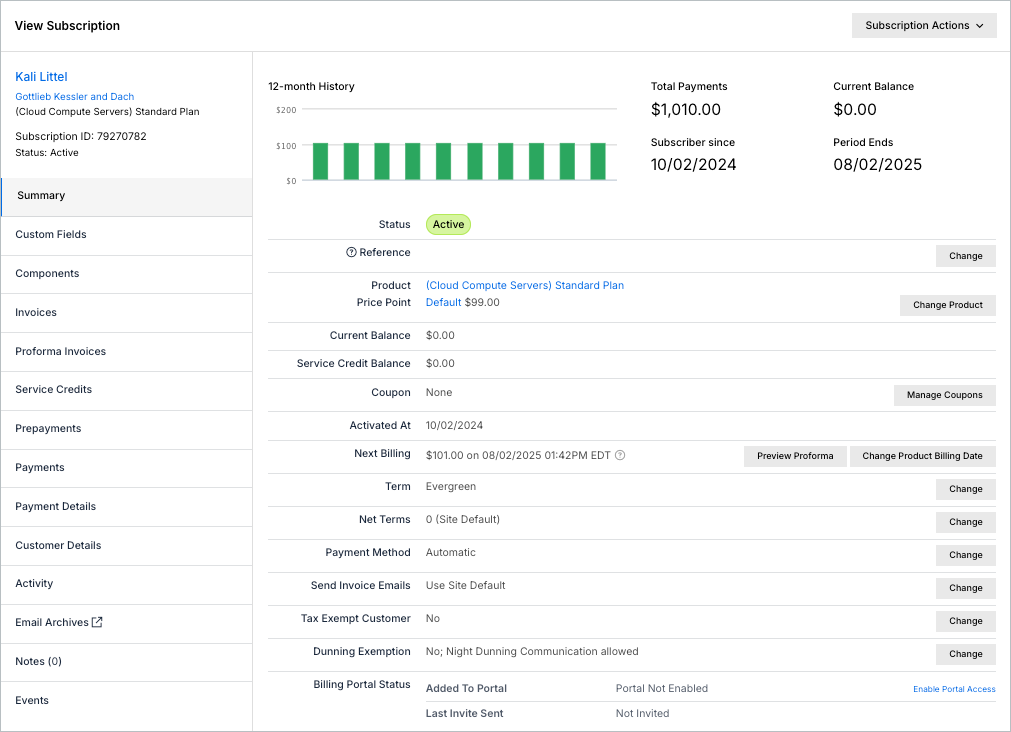
Task: Click the $101.00 on 08/02/2025 next billing value
Action: point(518,455)
